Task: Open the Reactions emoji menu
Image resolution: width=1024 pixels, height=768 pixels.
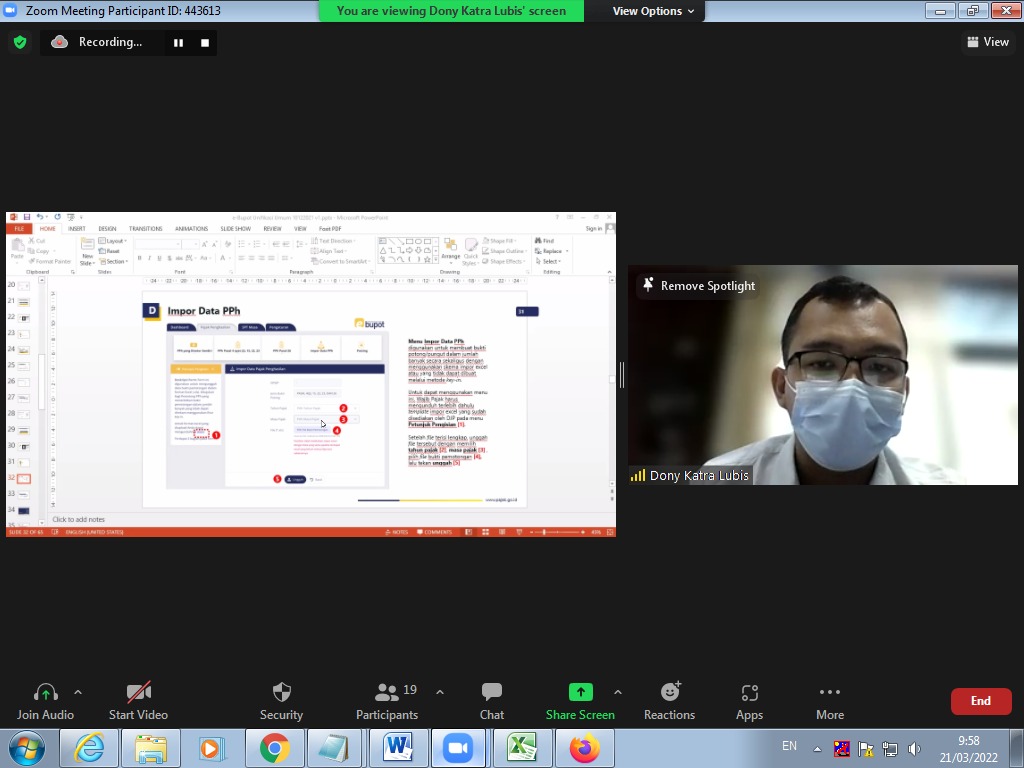Action: click(x=669, y=693)
